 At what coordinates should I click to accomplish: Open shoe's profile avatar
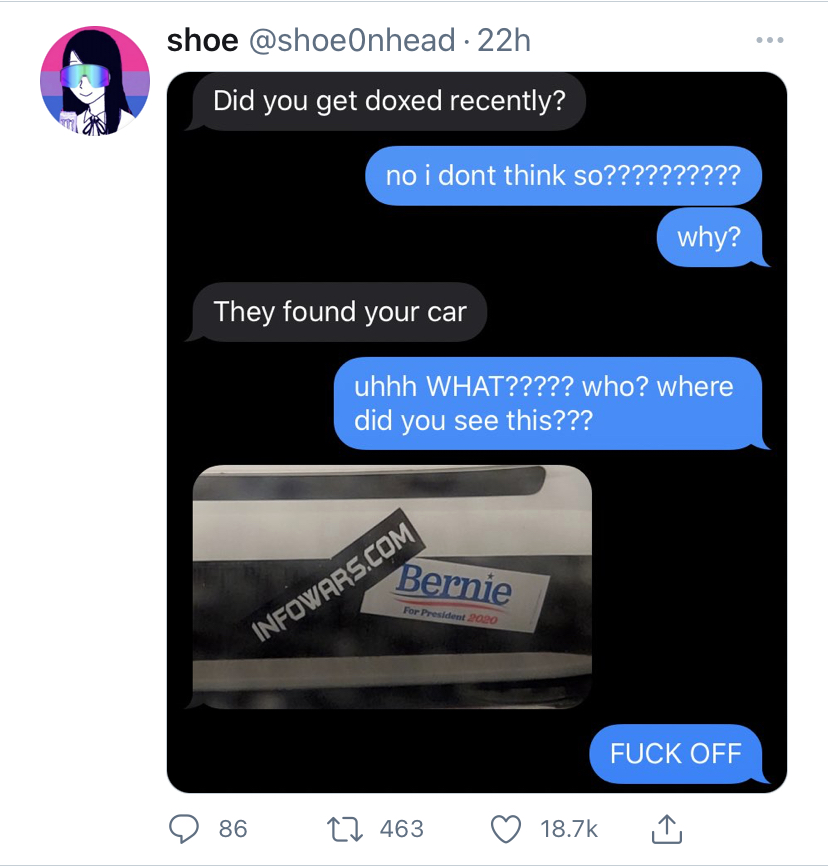point(95,80)
